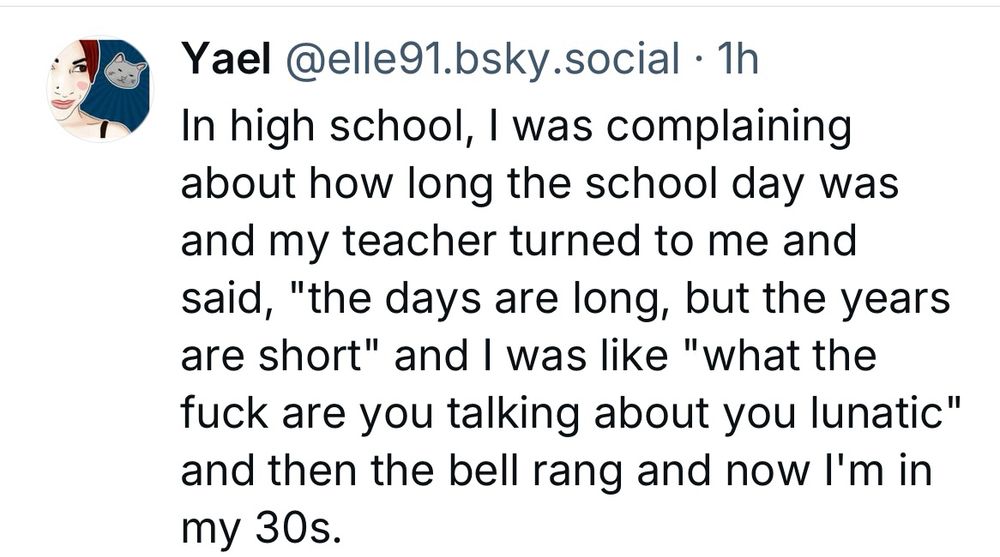The image size is (1000, 557).
Task: Click the post's first line 'In high school'
Action: click(x=325, y=126)
